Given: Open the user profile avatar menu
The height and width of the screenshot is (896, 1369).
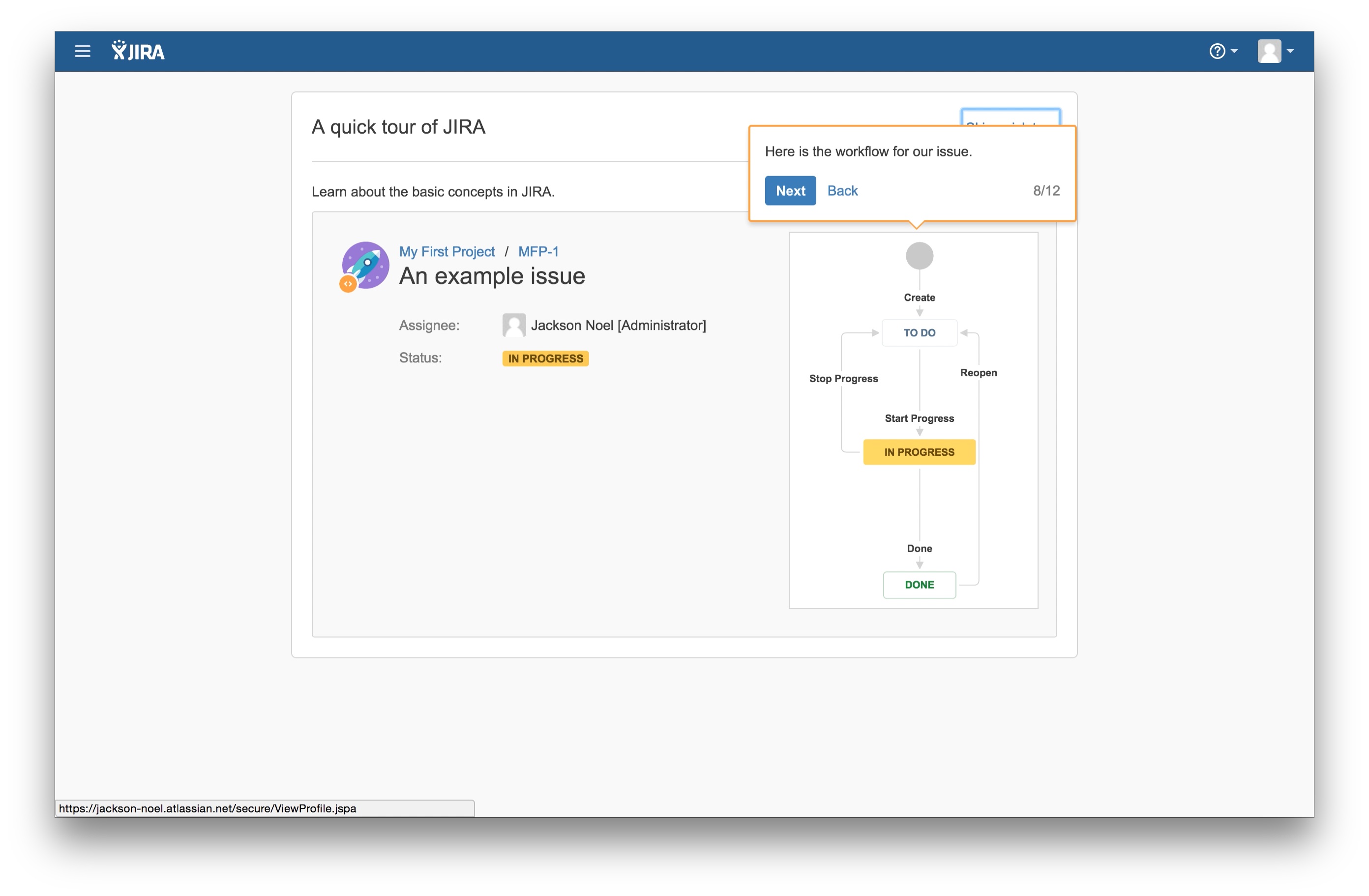Looking at the screenshot, I should [1275, 51].
